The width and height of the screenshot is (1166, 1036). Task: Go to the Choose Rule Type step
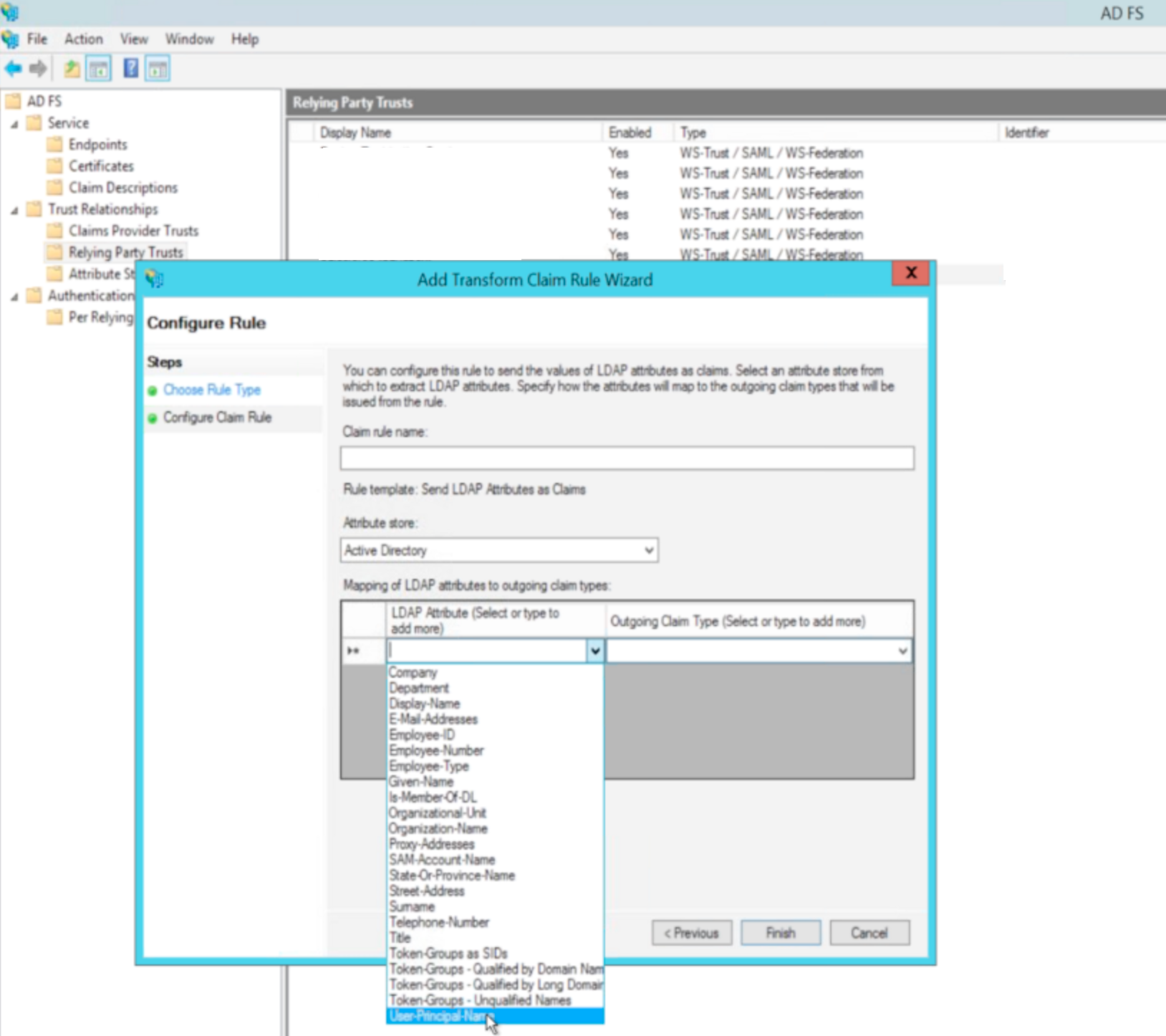(x=212, y=390)
